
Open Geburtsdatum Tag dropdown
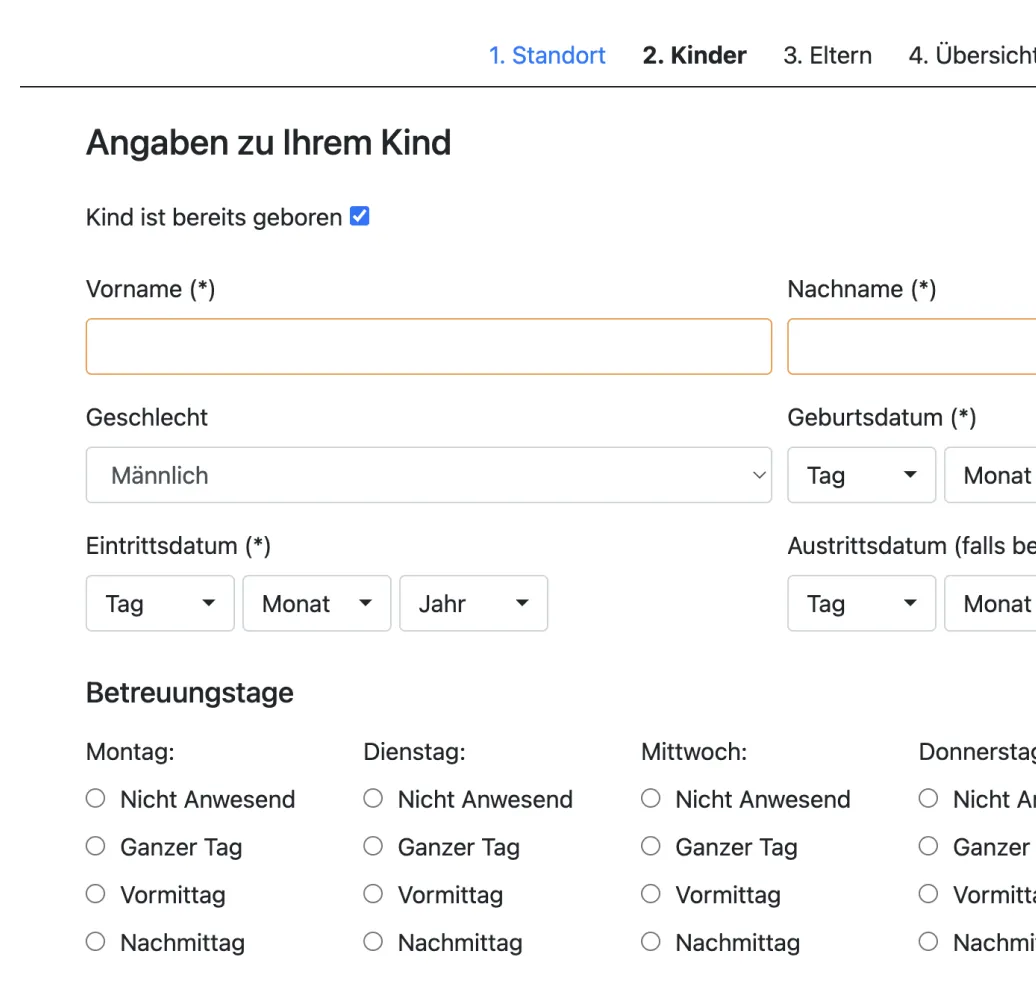(x=862, y=475)
